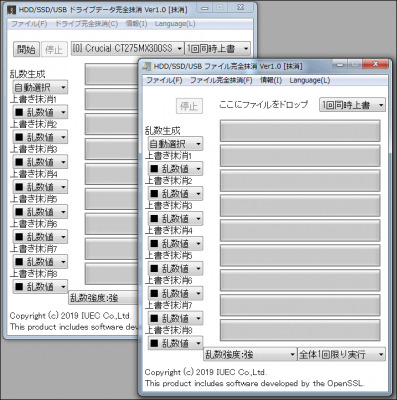This screenshot has height=400, width=397.
Task: Open 上書き抹消8 乱数値 dropdown in front window
Action: pos(175,343)
